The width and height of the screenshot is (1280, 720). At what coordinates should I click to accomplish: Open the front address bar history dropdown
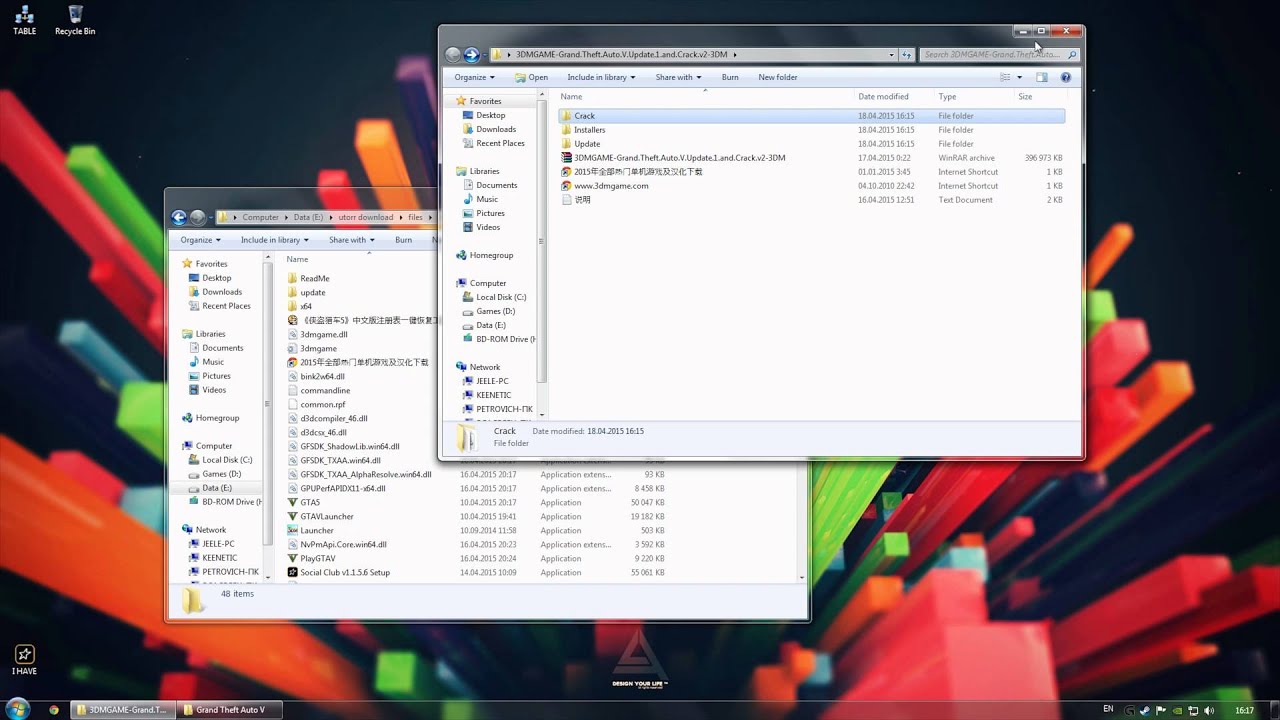(892, 55)
